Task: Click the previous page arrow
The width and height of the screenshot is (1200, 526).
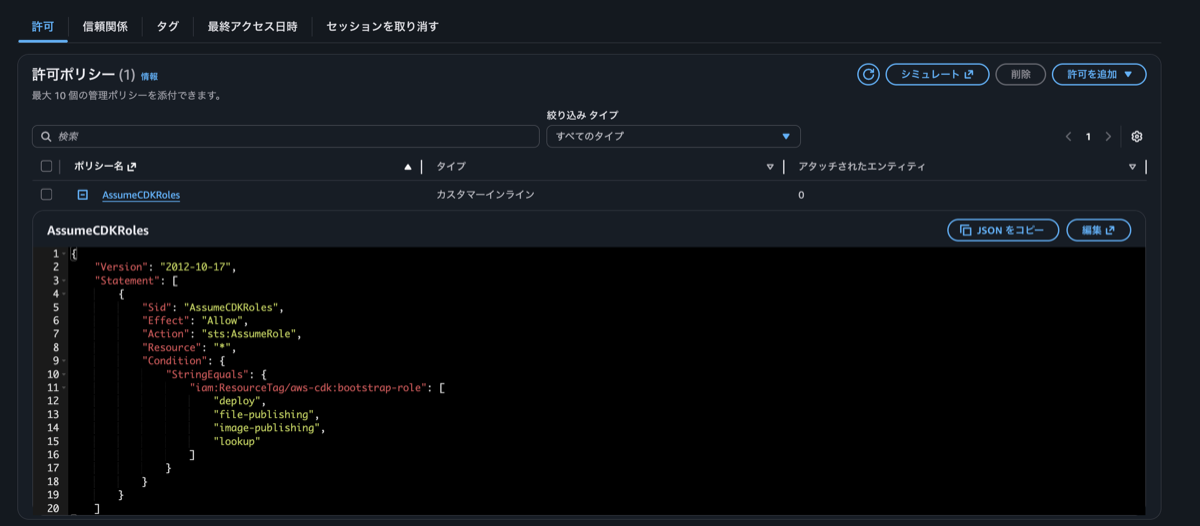Action: pos(1068,136)
